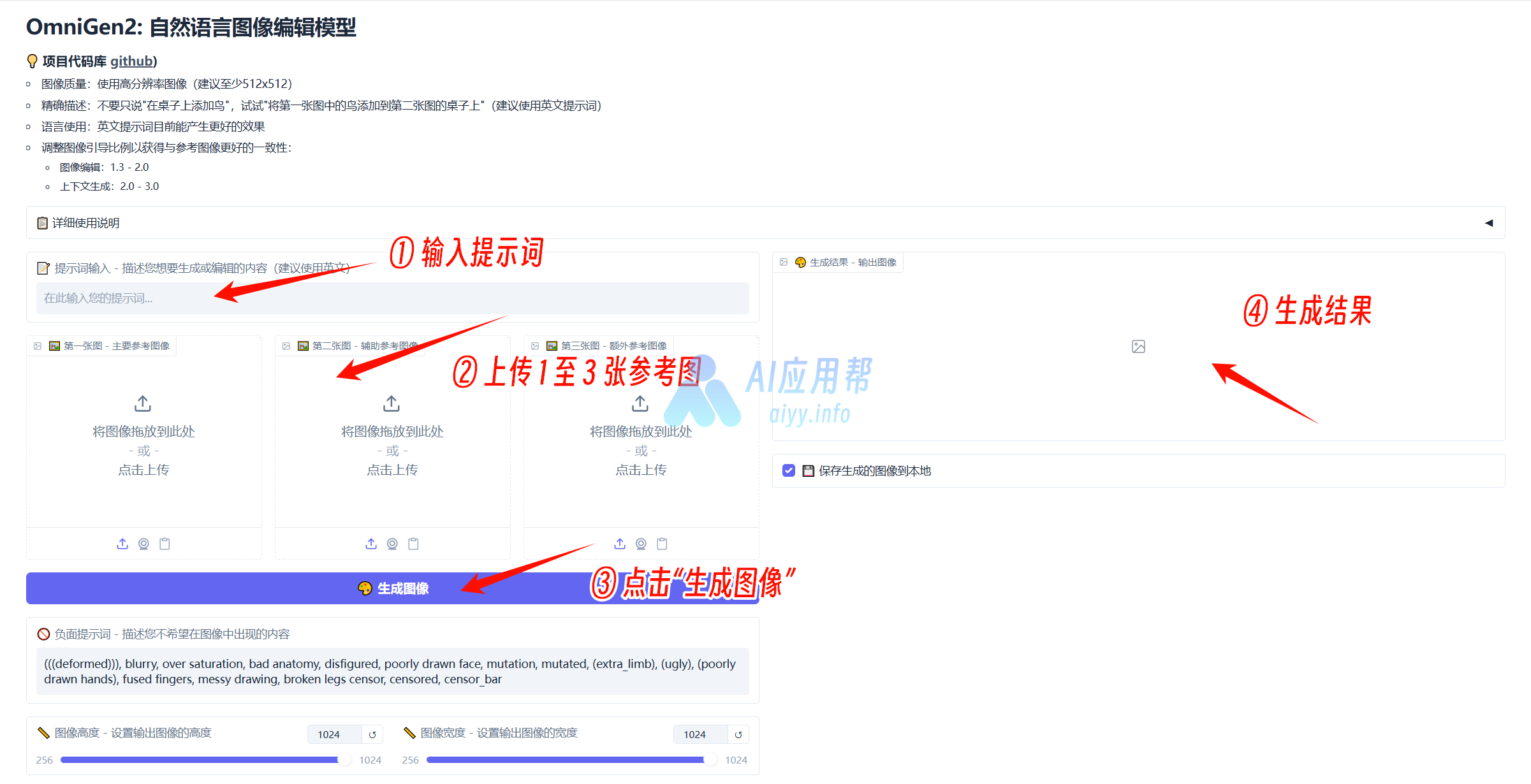Click 点击上传 in second image panel
The image size is (1531, 784).
(x=392, y=470)
